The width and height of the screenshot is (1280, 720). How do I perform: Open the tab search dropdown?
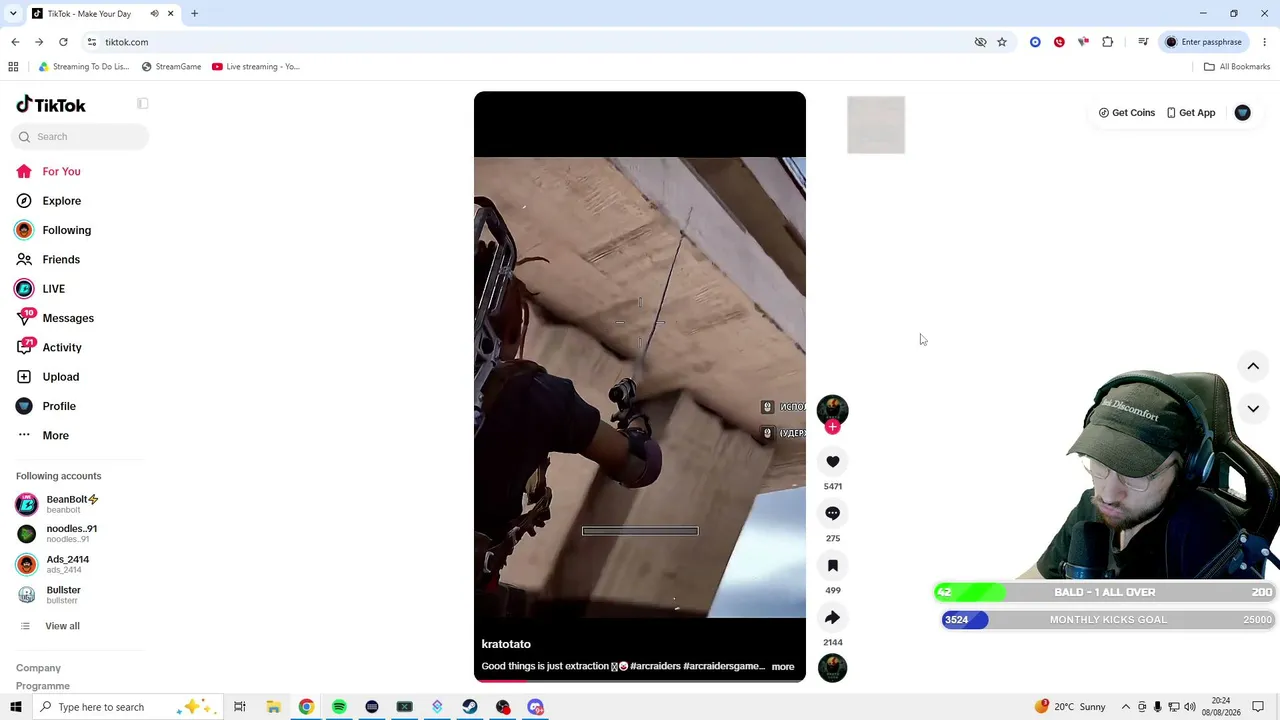tap(13, 14)
